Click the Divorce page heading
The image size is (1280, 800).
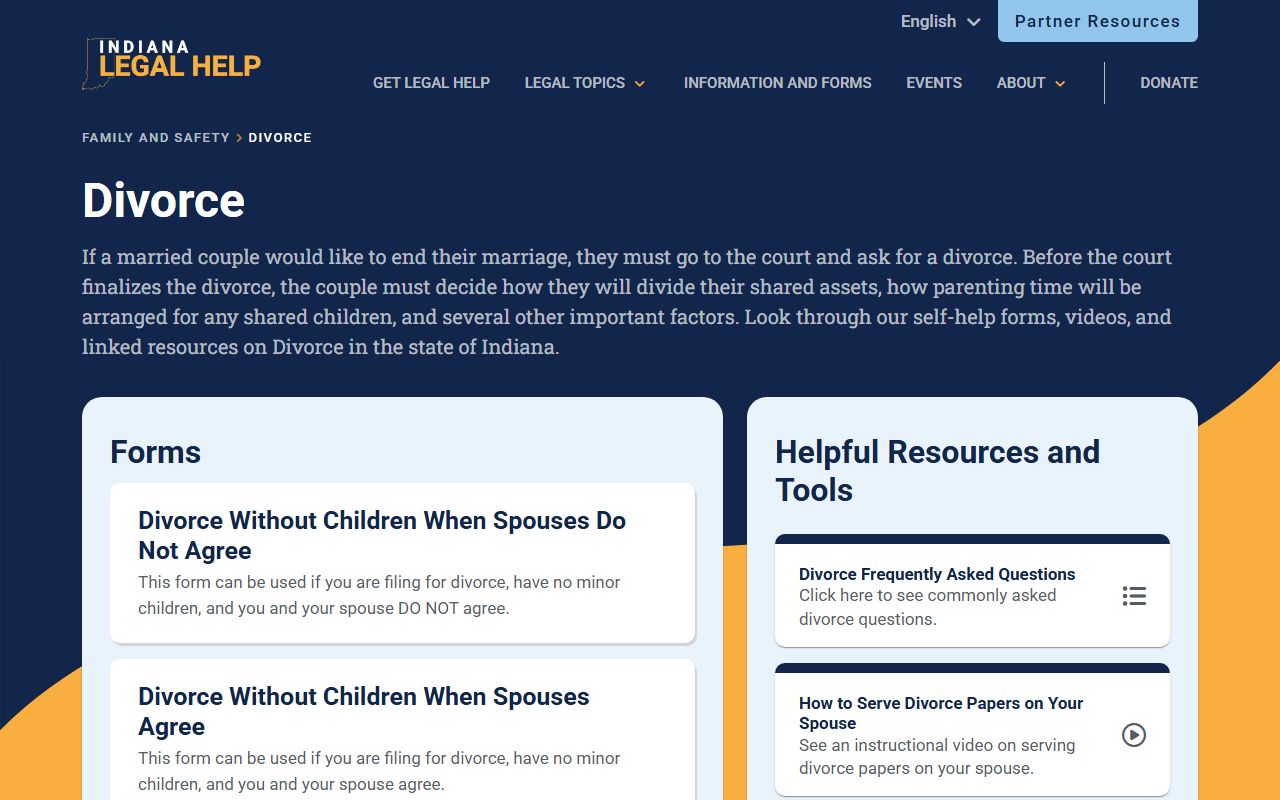click(x=163, y=200)
